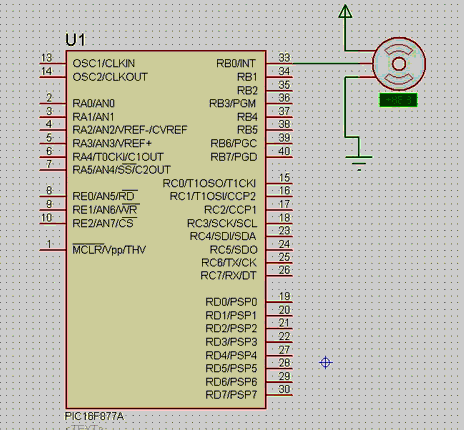Click the RE1/AN6/WR pin label
The height and width of the screenshot is (430, 464).
pos(105,210)
